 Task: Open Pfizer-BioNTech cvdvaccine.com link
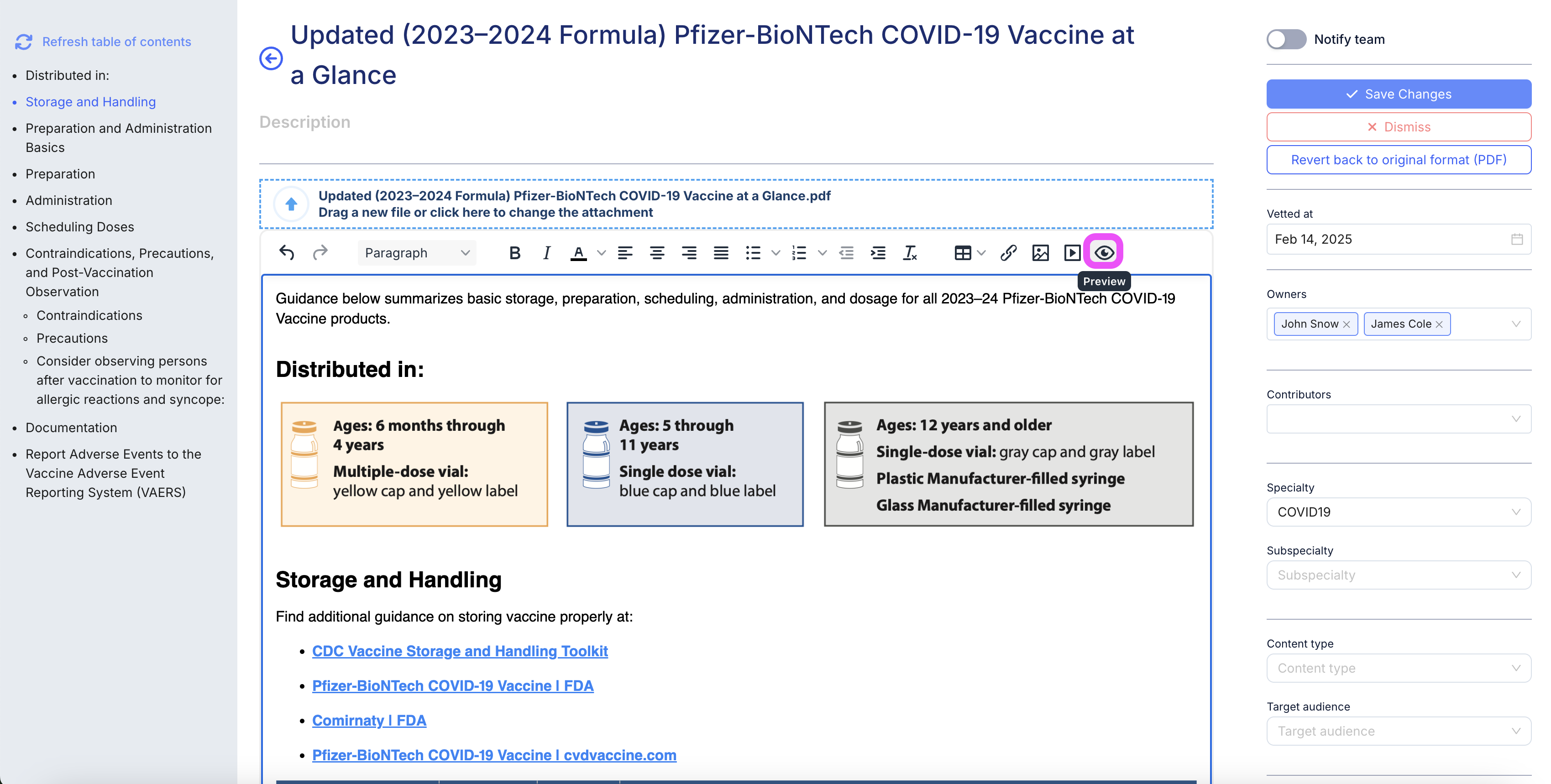(494, 755)
